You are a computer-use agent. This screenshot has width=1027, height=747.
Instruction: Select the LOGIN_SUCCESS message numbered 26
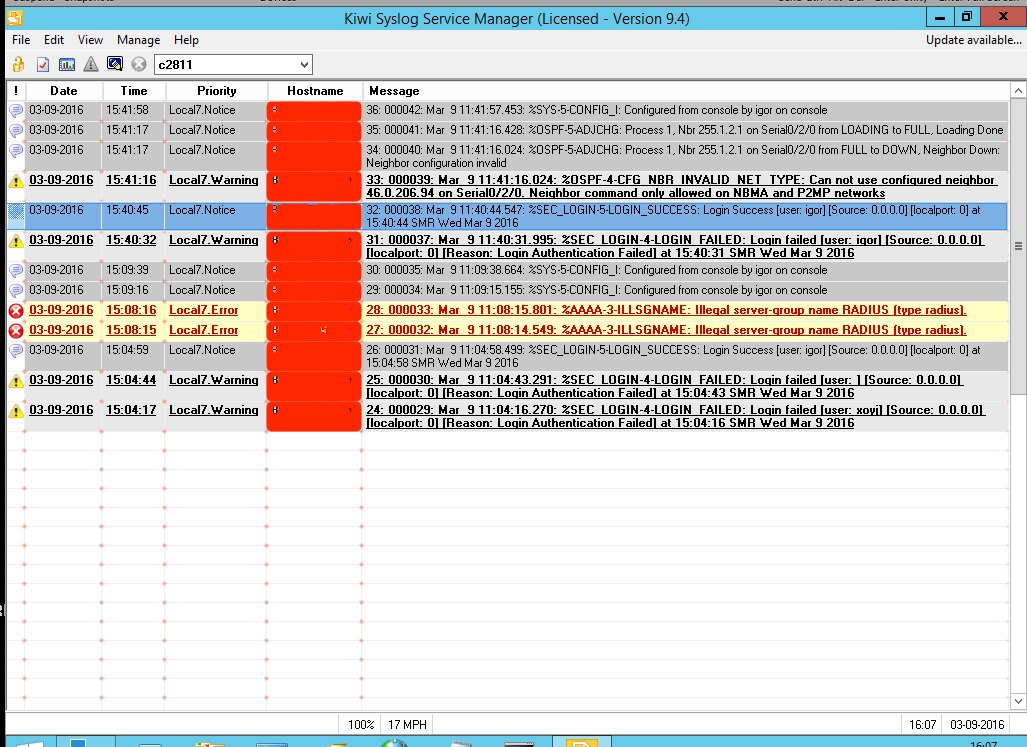[685, 357]
